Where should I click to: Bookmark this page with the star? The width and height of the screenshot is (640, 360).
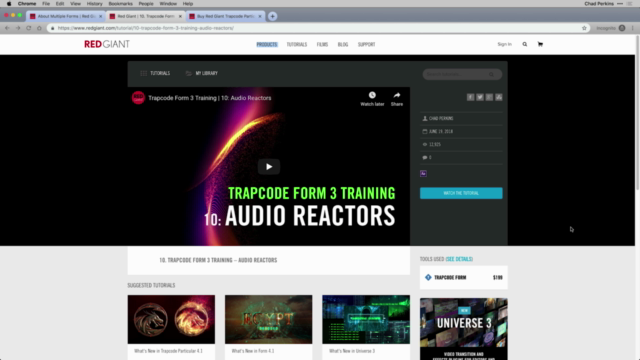584,28
